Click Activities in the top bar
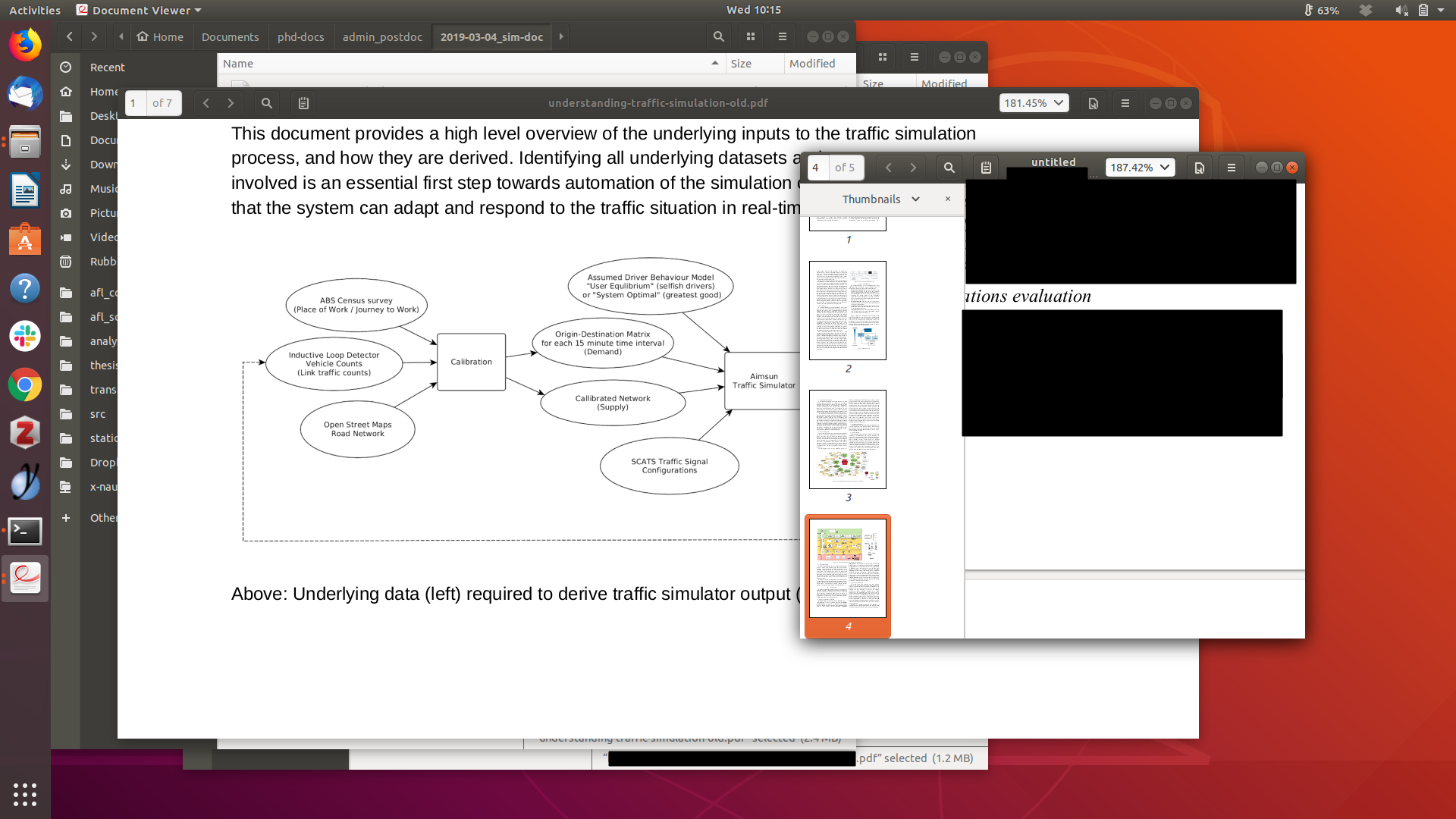The image size is (1456, 819). click(35, 10)
